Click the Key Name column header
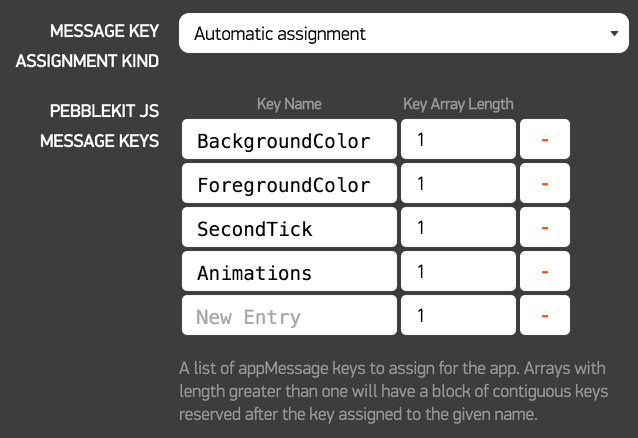638x438 pixels. coord(289,104)
